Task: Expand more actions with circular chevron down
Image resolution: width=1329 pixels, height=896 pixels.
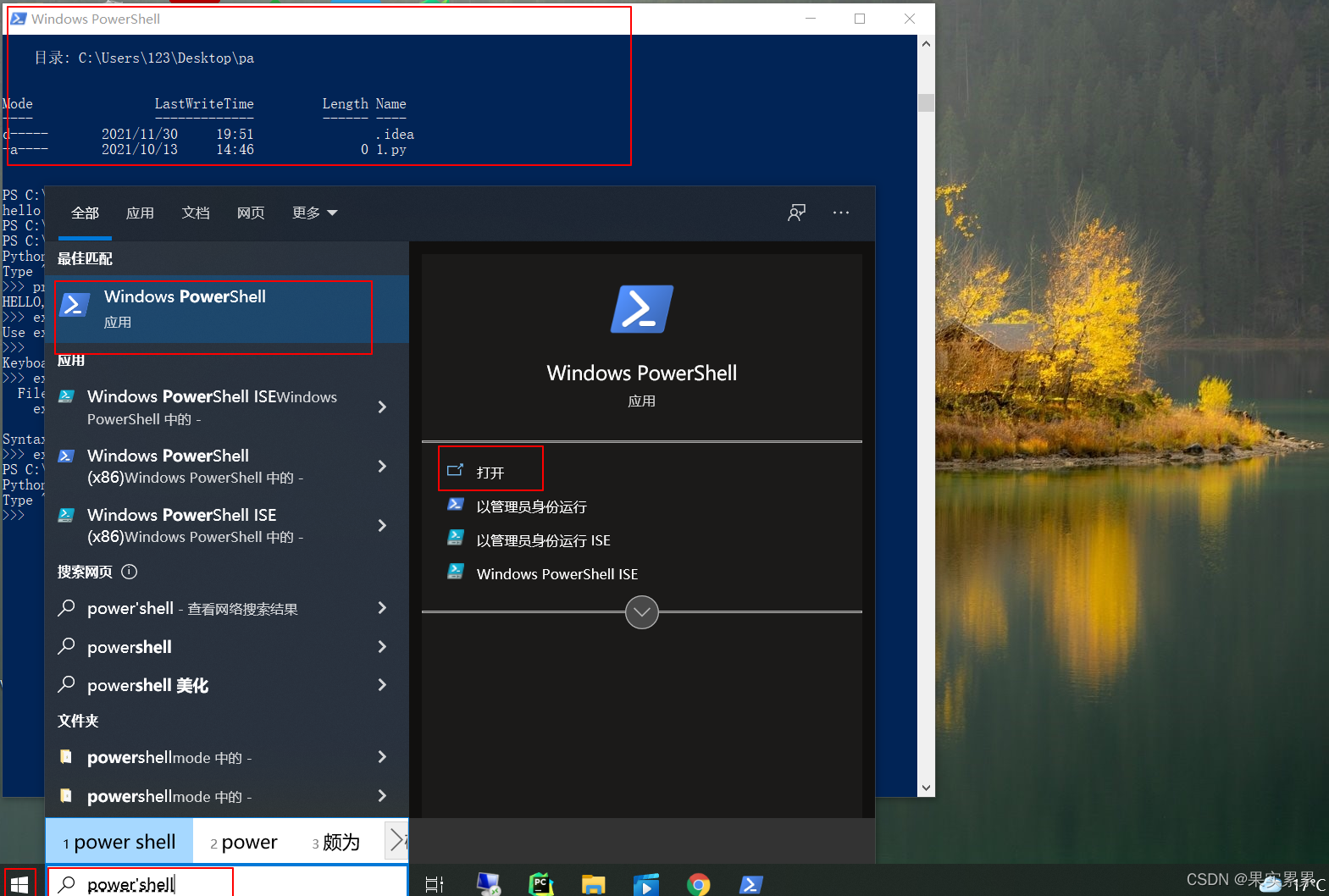Action: (642, 612)
